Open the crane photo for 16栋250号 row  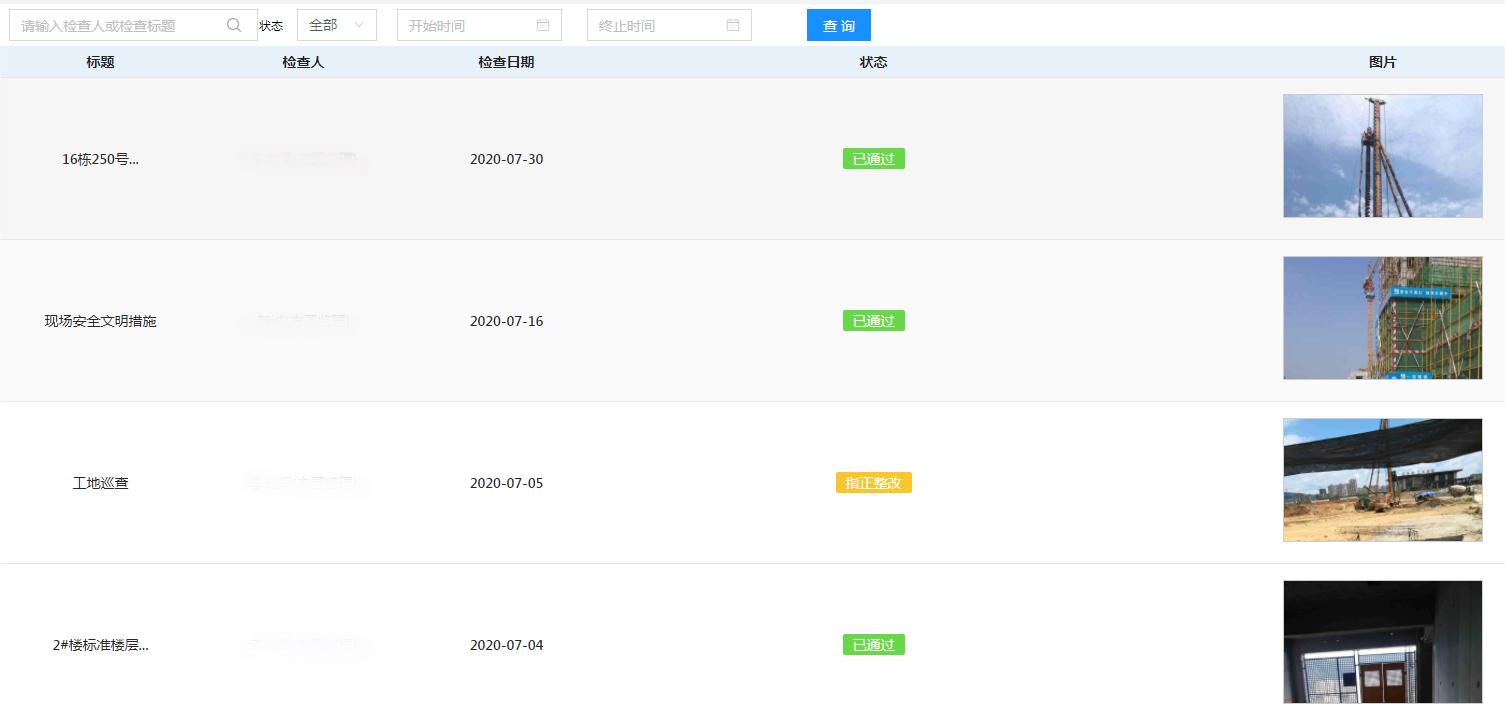click(1382, 156)
